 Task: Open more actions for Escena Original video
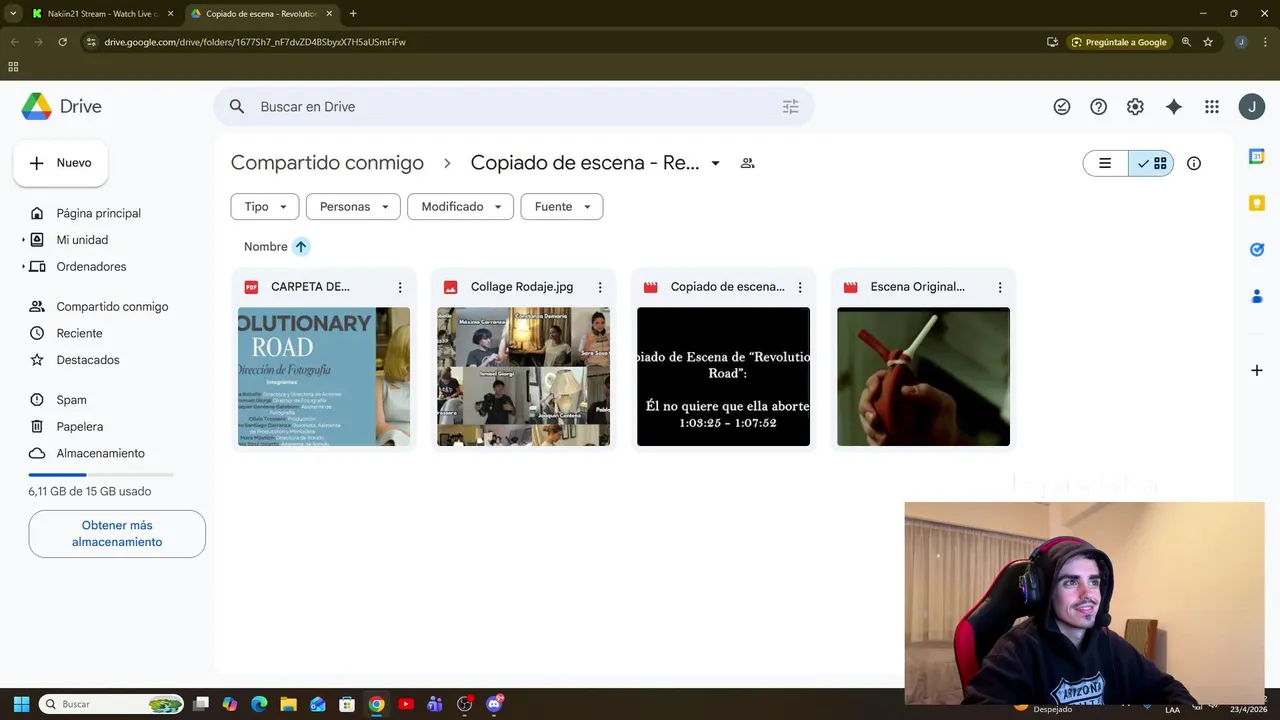pyautogui.click(x=1000, y=287)
